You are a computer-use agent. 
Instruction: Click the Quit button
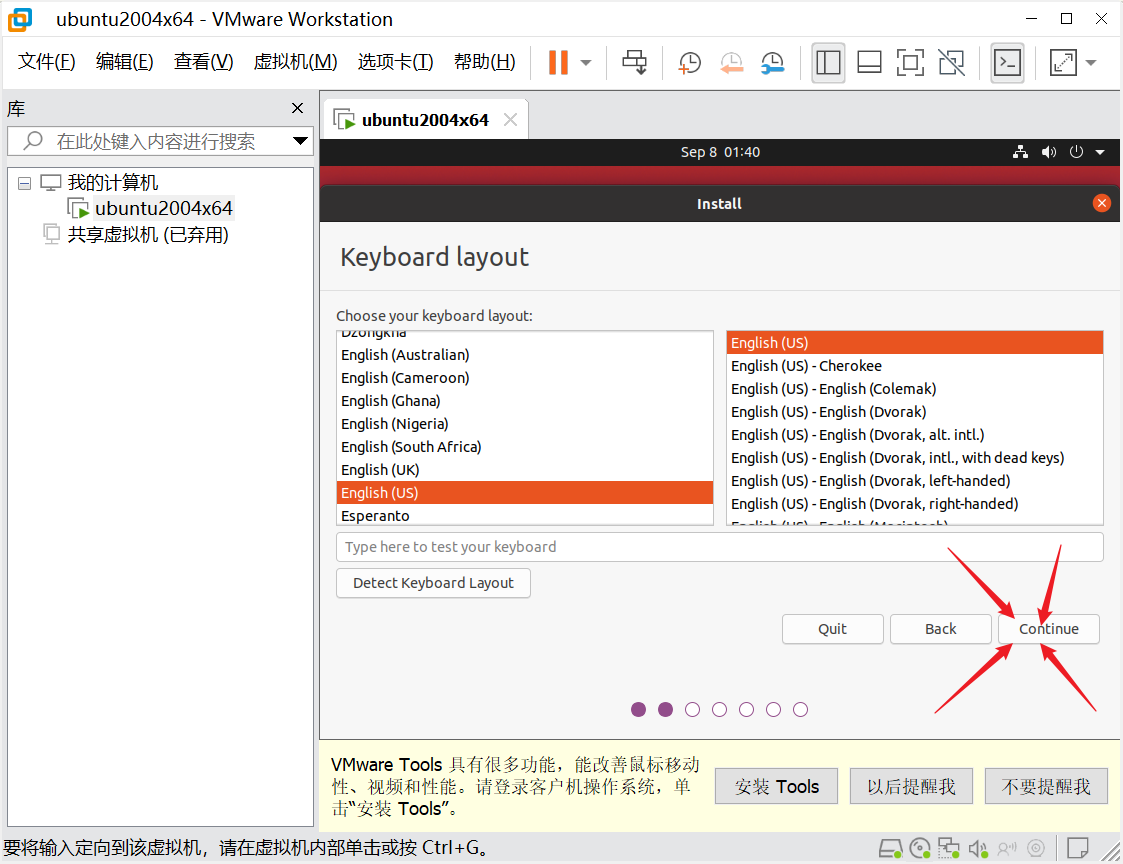tap(832, 628)
